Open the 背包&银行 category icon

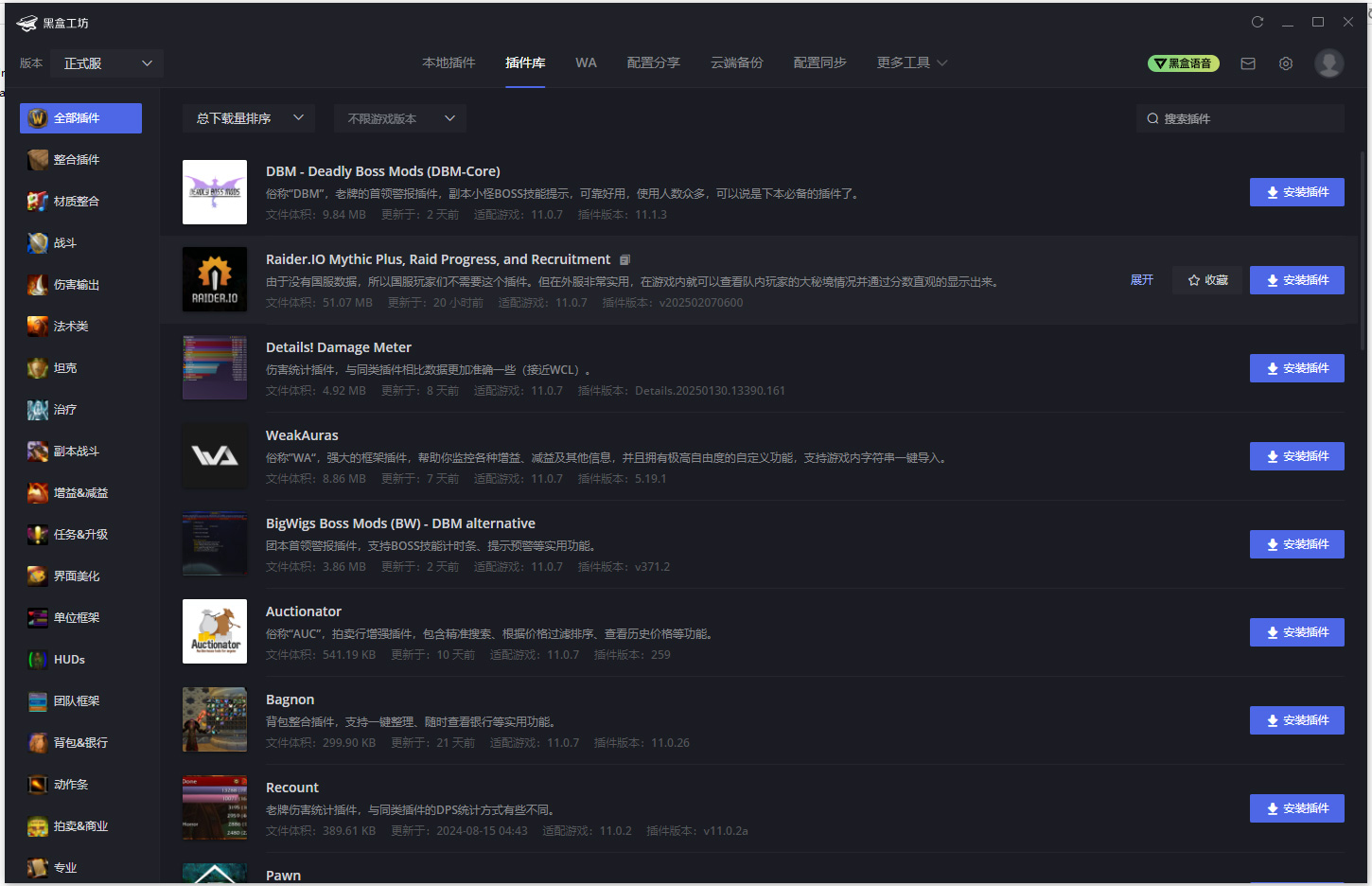pyautogui.click(x=38, y=743)
